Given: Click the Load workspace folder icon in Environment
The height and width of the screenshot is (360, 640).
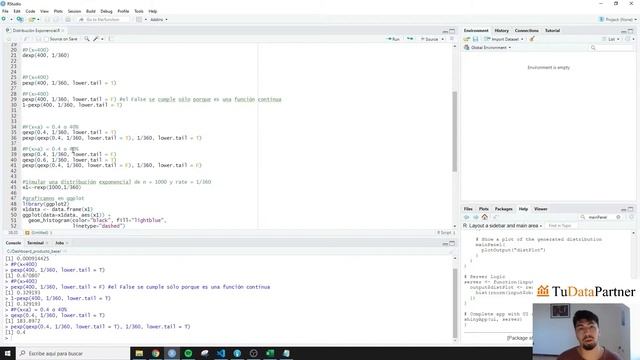Looking at the screenshot, I should coord(467,39).
